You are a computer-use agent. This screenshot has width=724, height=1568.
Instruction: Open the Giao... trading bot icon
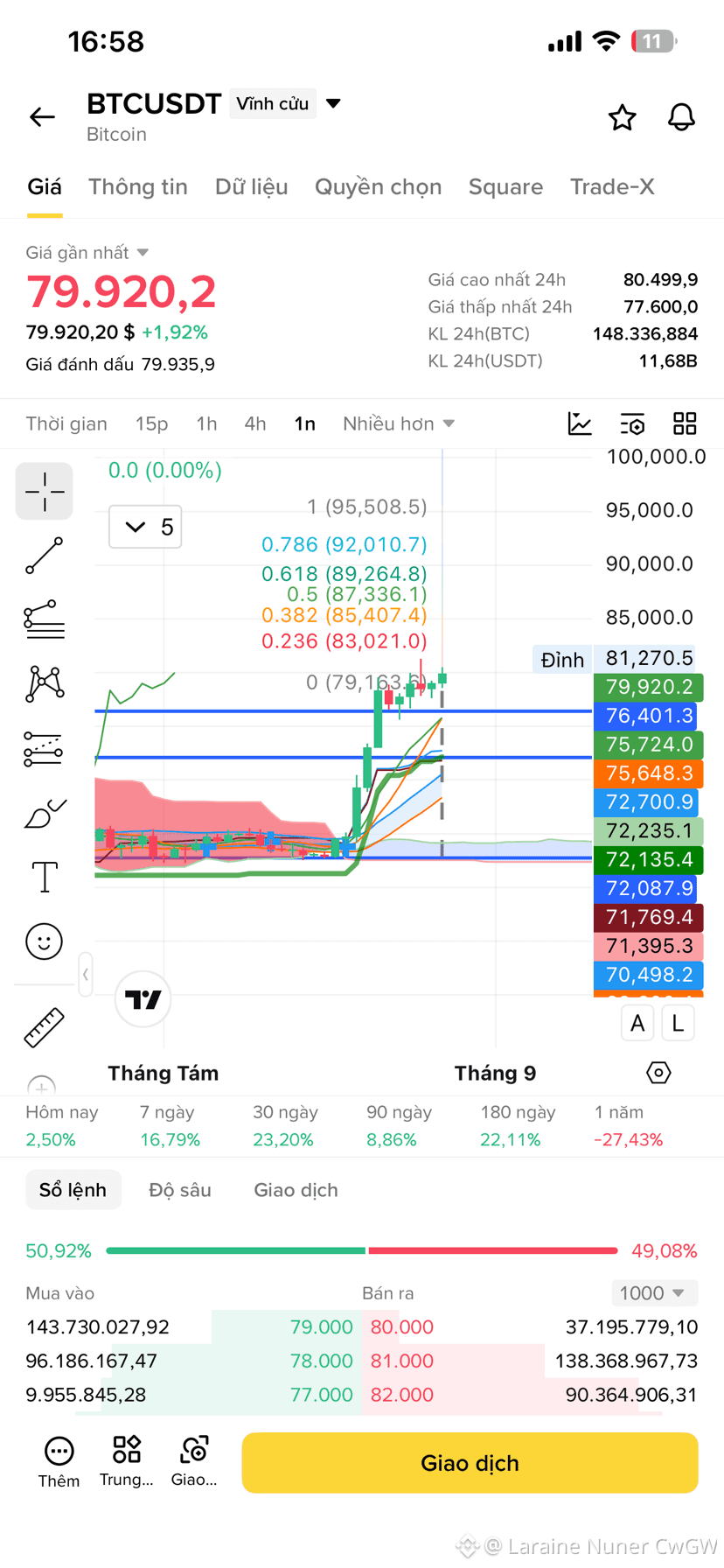pos(194,1462)
